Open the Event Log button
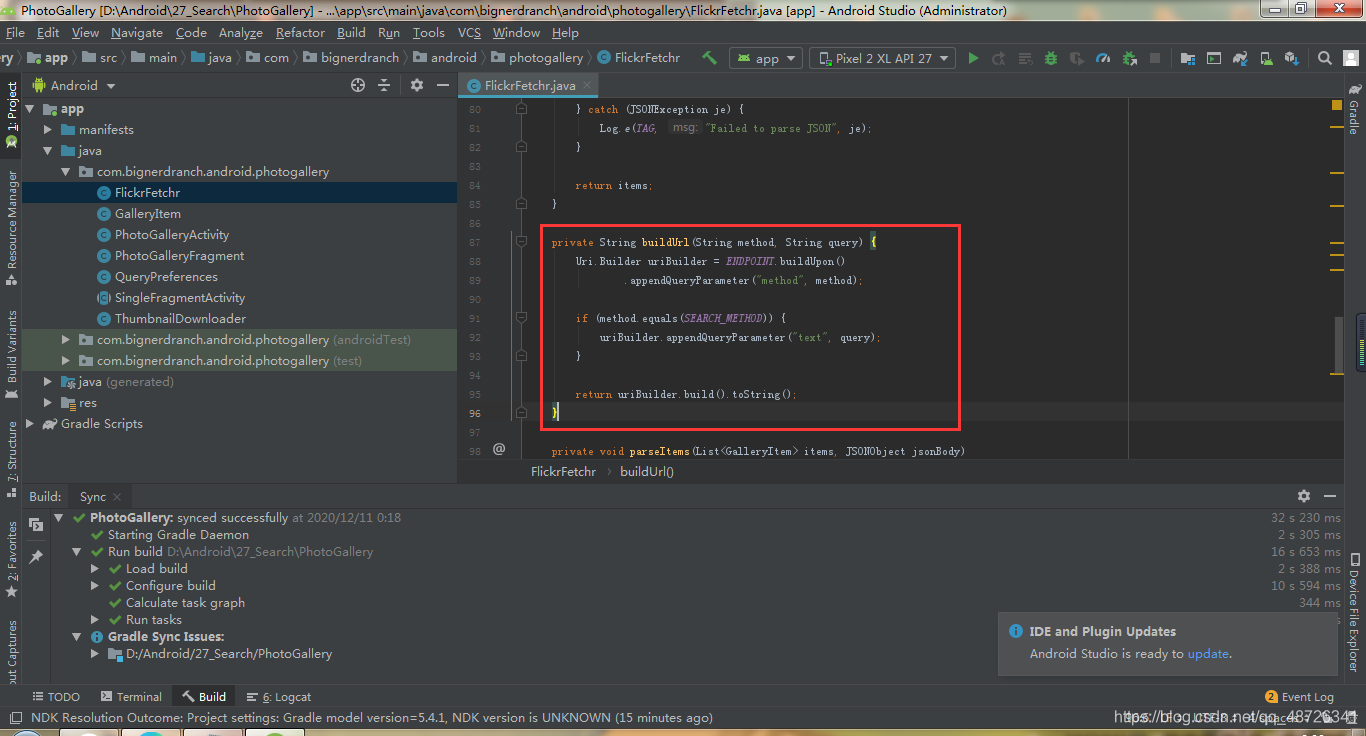 pyautogui.click(x=1299, y=697)
